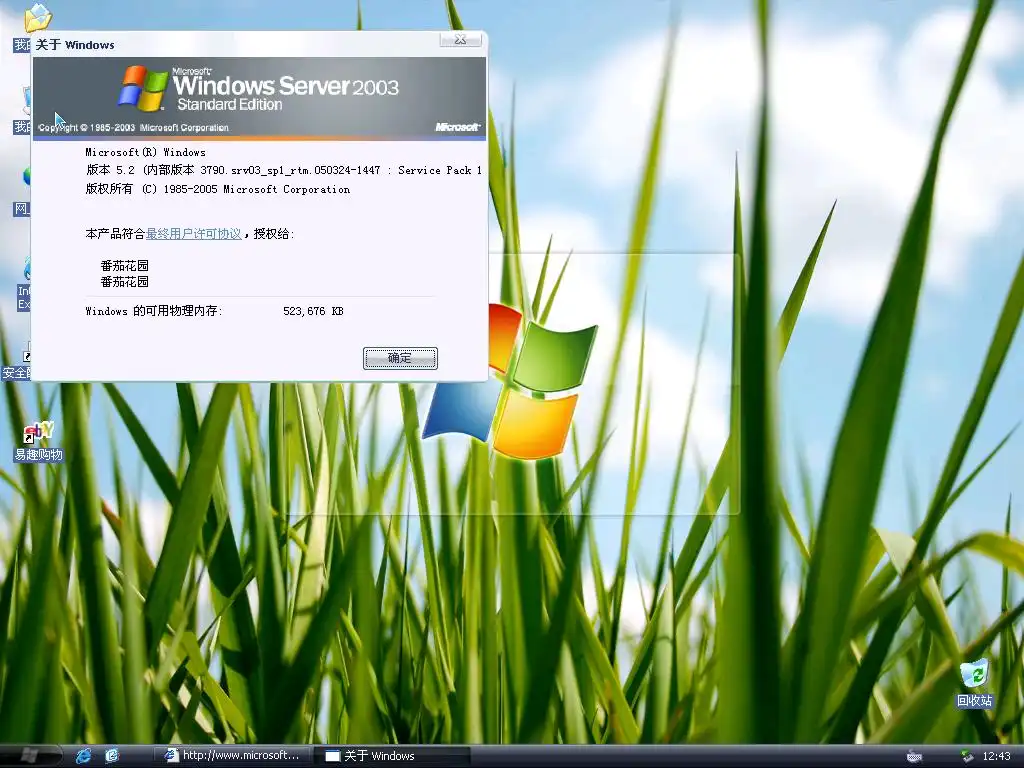Close the 关于 Windows dialog
The width and height of the screenshot is (1024, 768).
coord(460,39)
